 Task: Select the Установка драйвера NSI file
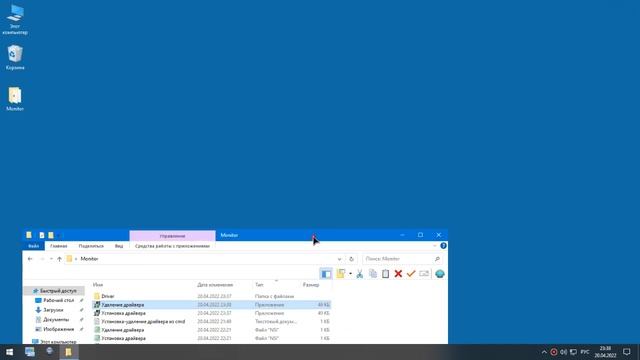[x=211, y=338]
